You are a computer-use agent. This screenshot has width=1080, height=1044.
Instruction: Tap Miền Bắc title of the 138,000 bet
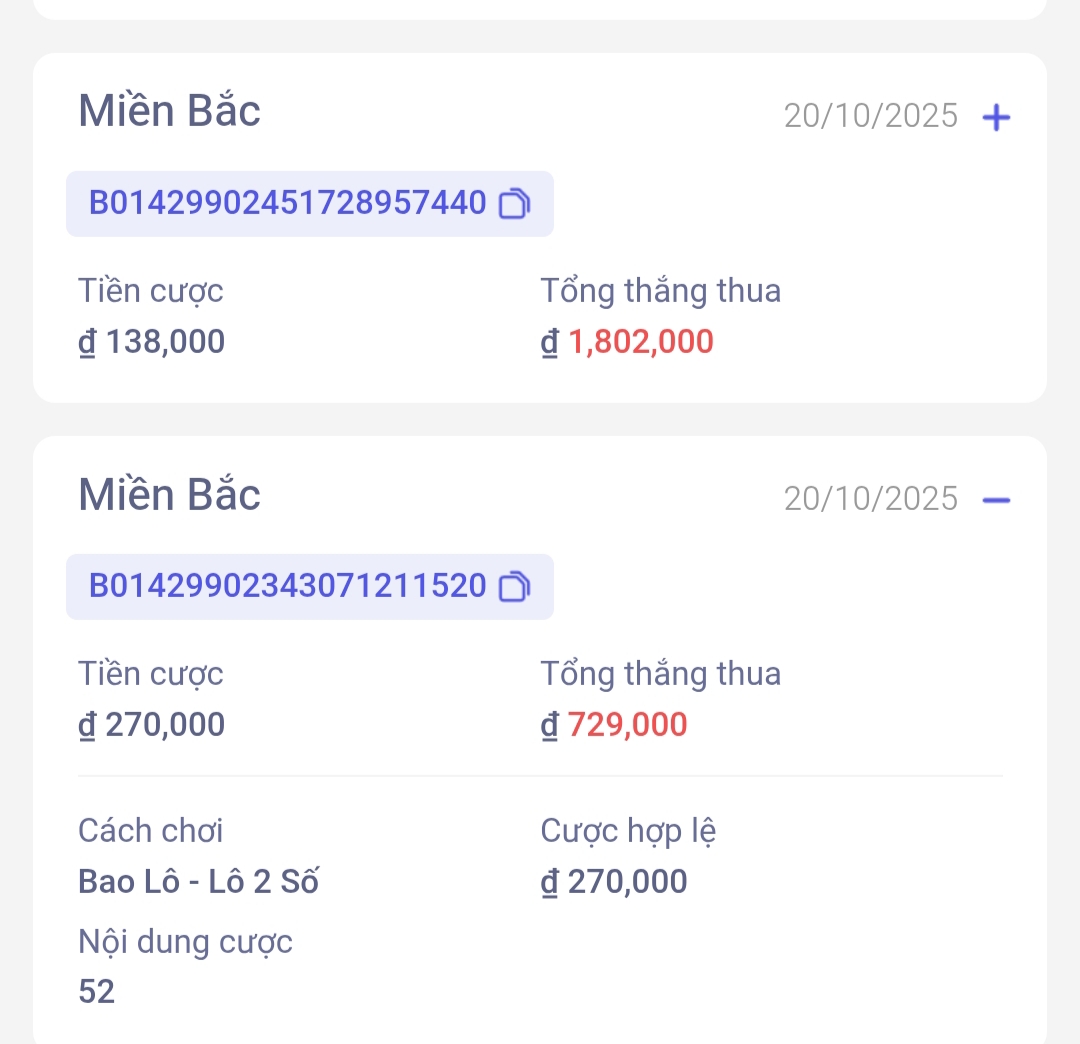[x=170, y=110]
